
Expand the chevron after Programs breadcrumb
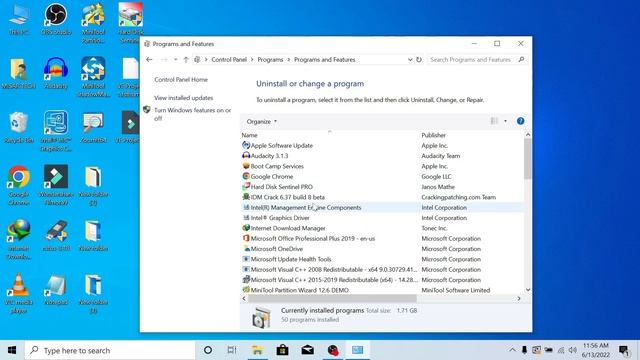[x=289, y=60]
